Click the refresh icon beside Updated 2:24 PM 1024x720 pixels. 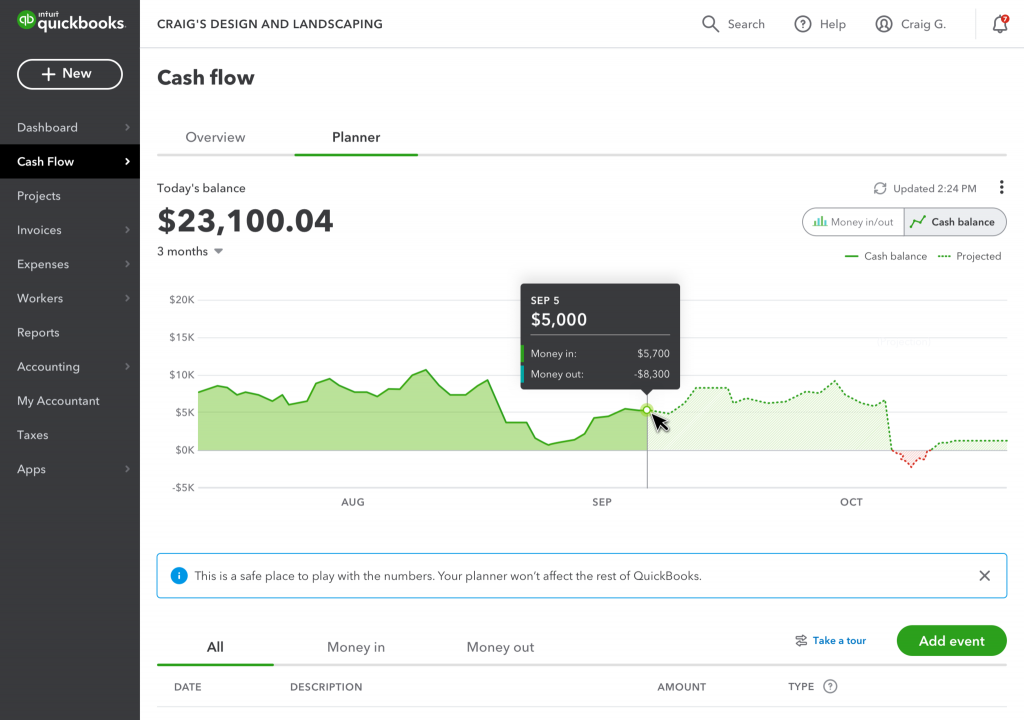tap(880, 188)
